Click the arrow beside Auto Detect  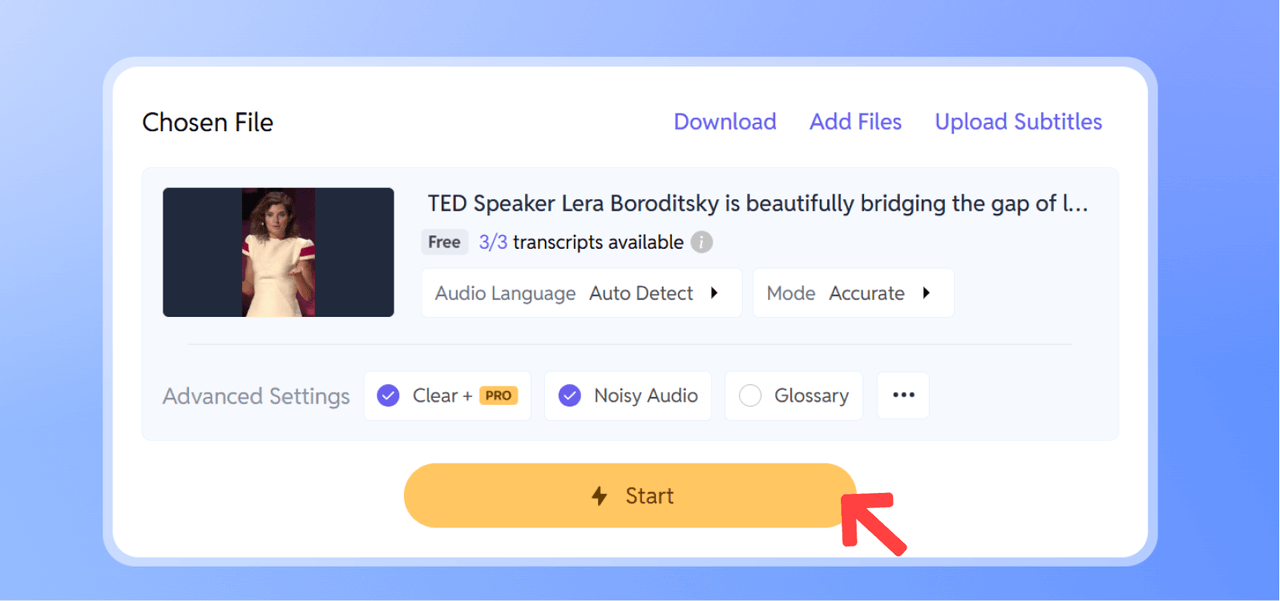(715, 293)
